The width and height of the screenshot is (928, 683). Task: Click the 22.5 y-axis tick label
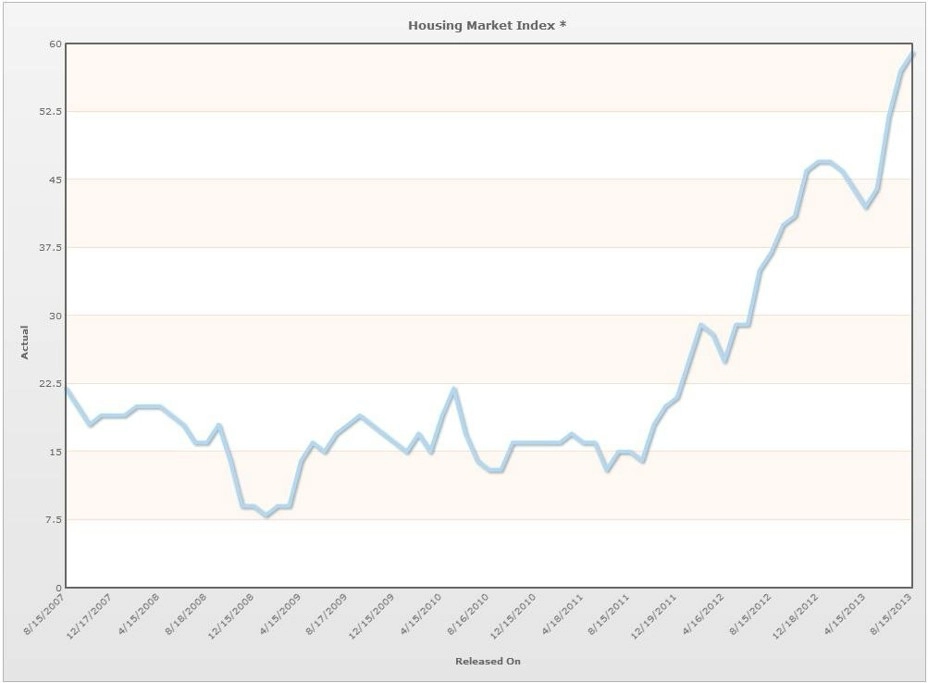tap(51, 384)
